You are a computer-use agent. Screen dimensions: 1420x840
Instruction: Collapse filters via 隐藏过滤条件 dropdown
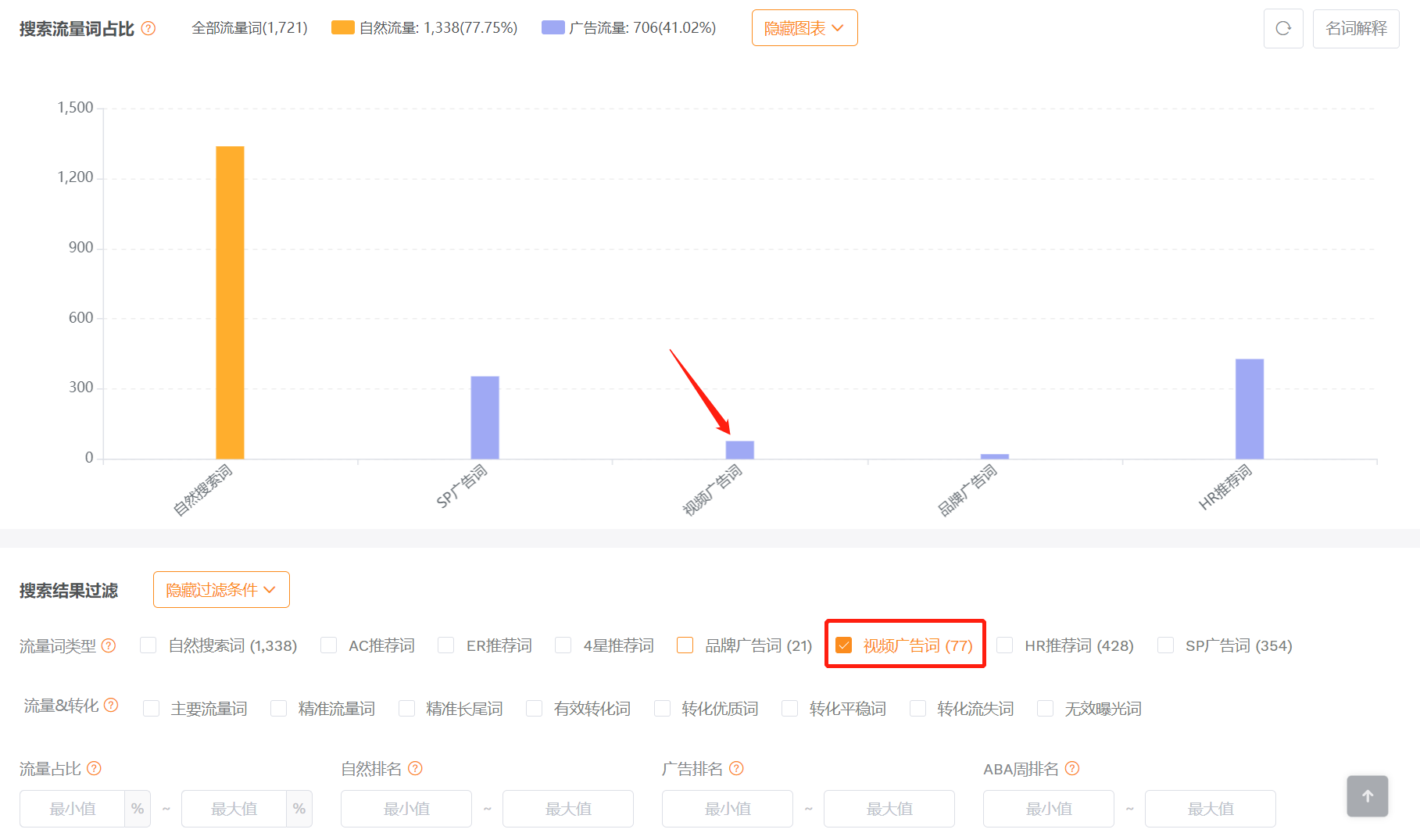(221, 590)
